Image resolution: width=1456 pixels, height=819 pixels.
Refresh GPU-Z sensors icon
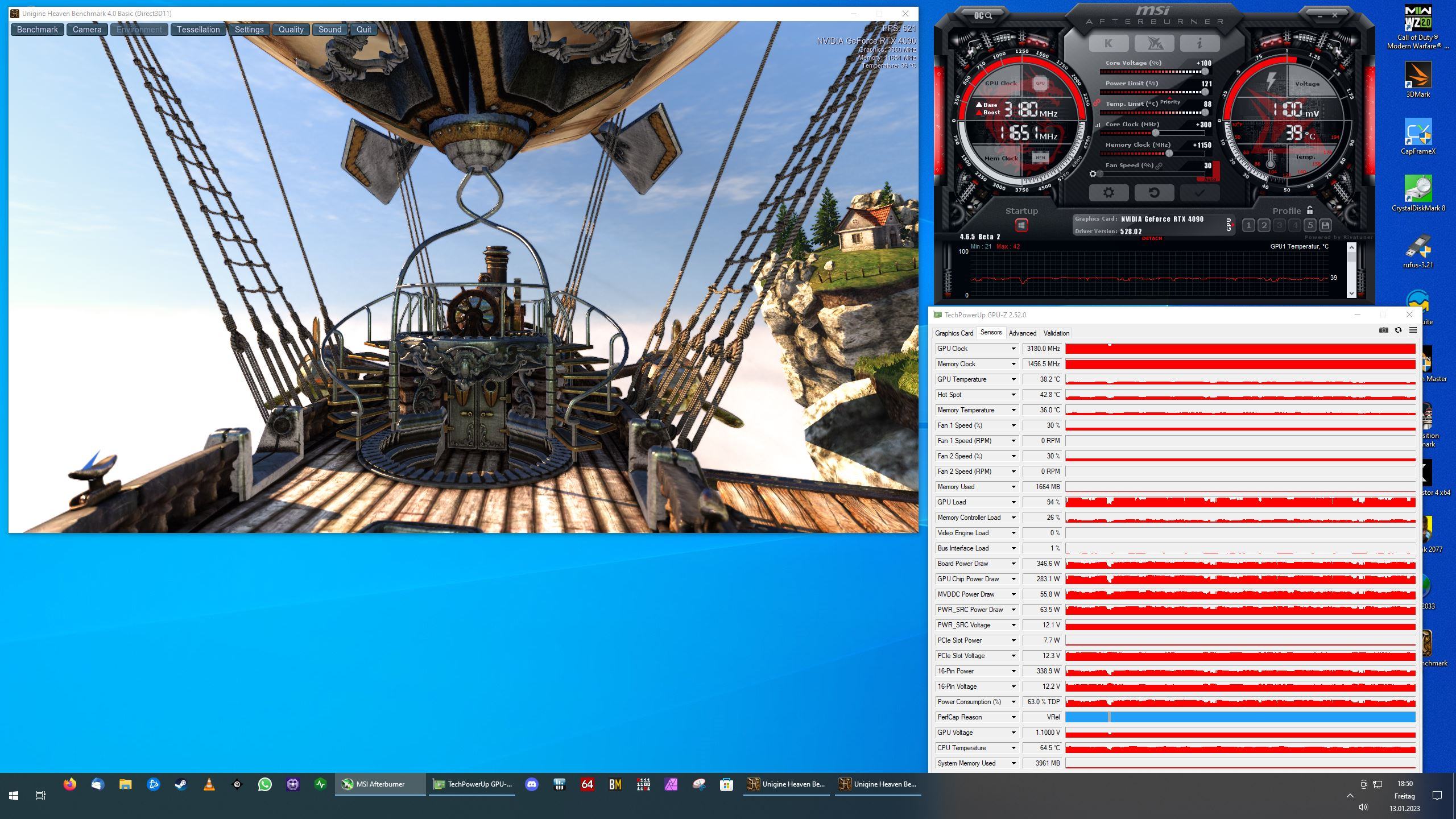point(1398,330)
